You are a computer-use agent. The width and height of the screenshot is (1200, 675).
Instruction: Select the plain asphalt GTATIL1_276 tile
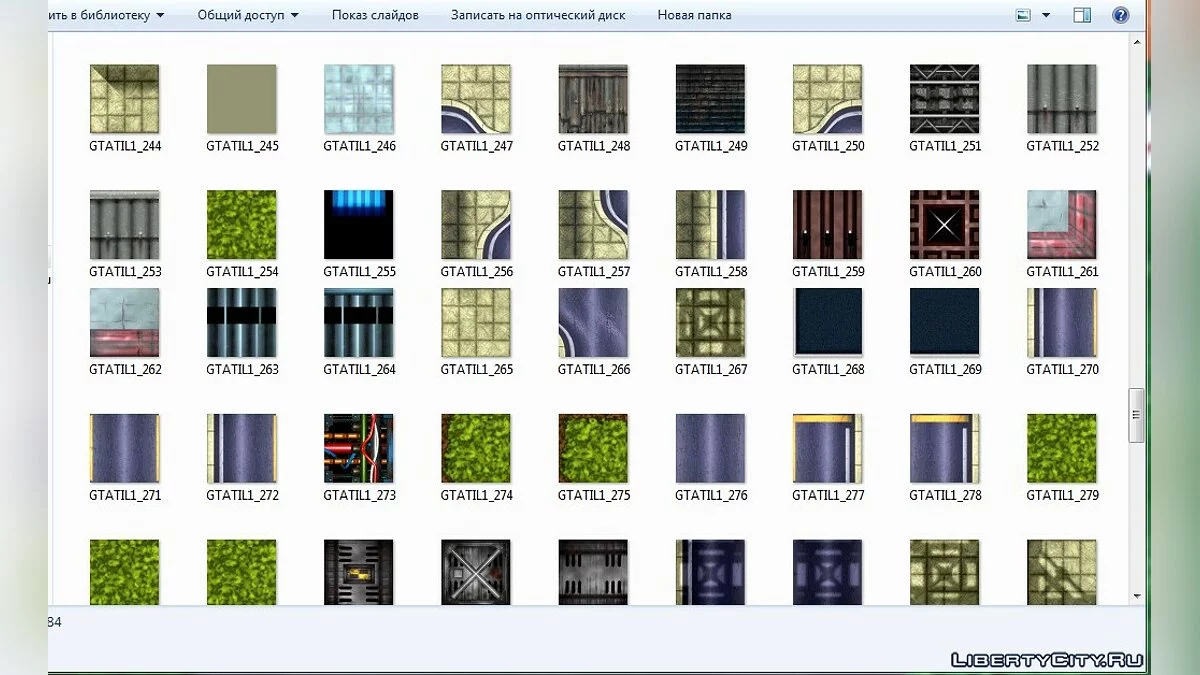point(710,448)
